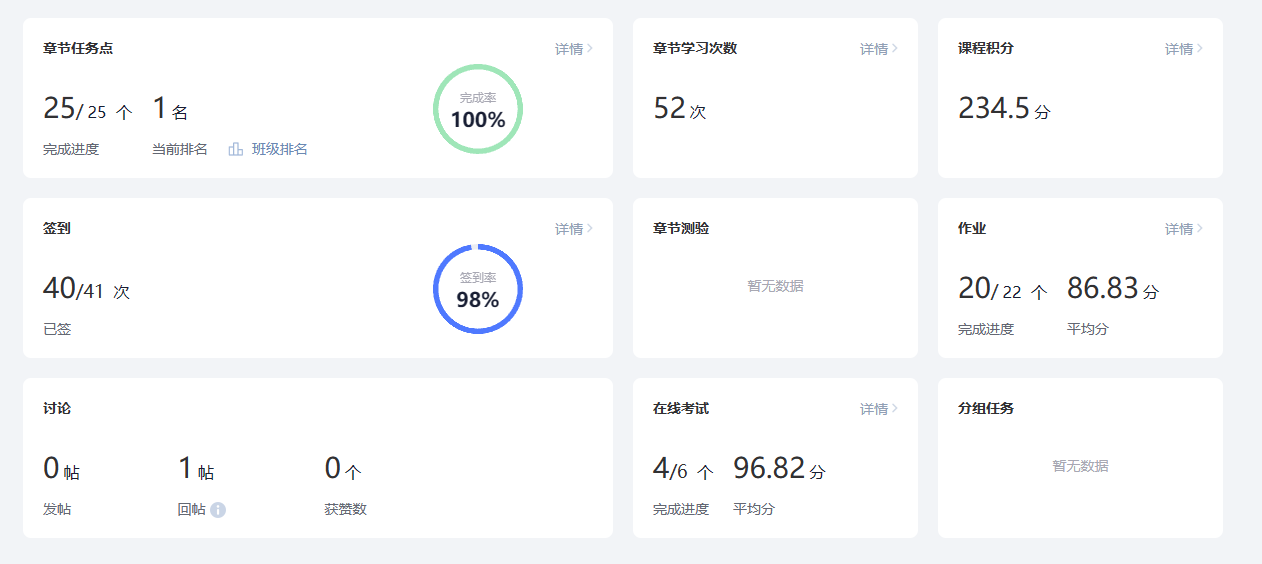Viewport: 1262px width, 564px height.
Task: Open 详情 link in 课程积分 card
Action: [x=1184, y=49]
